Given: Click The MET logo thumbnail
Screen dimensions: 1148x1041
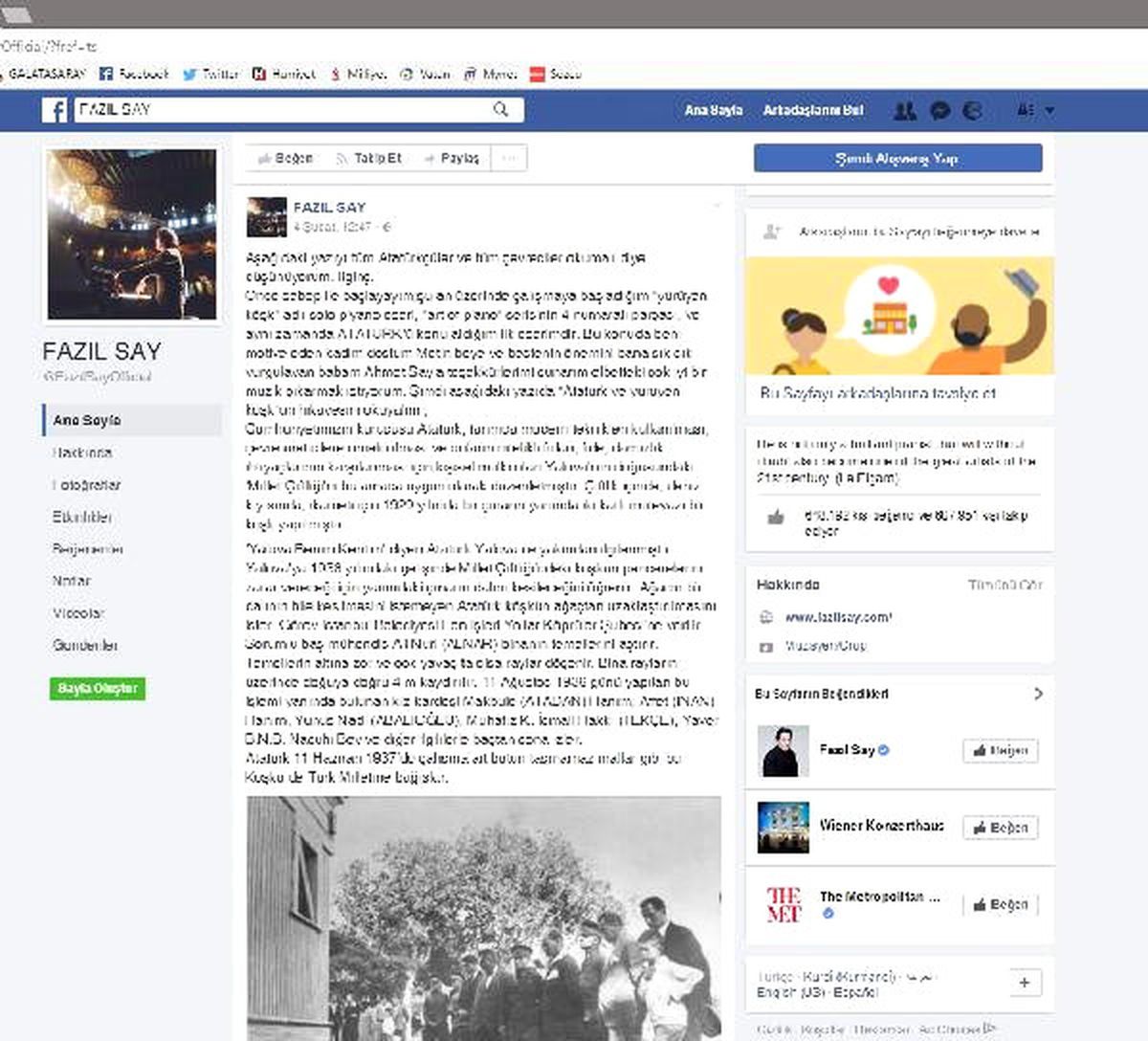Looking at the screenshot, I should click(784, 904).
